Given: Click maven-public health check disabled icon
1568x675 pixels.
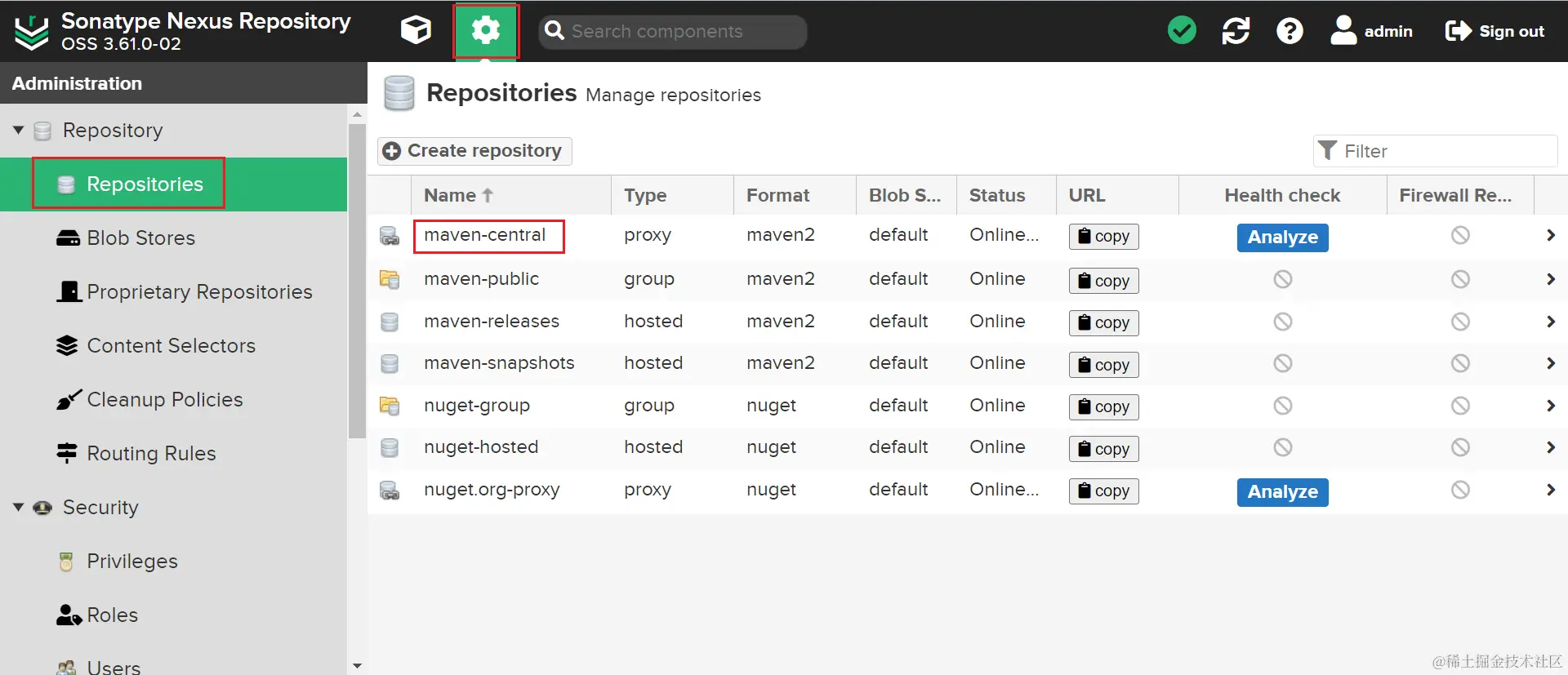Looking at the screenshot, I should (x=1282, y=279).
